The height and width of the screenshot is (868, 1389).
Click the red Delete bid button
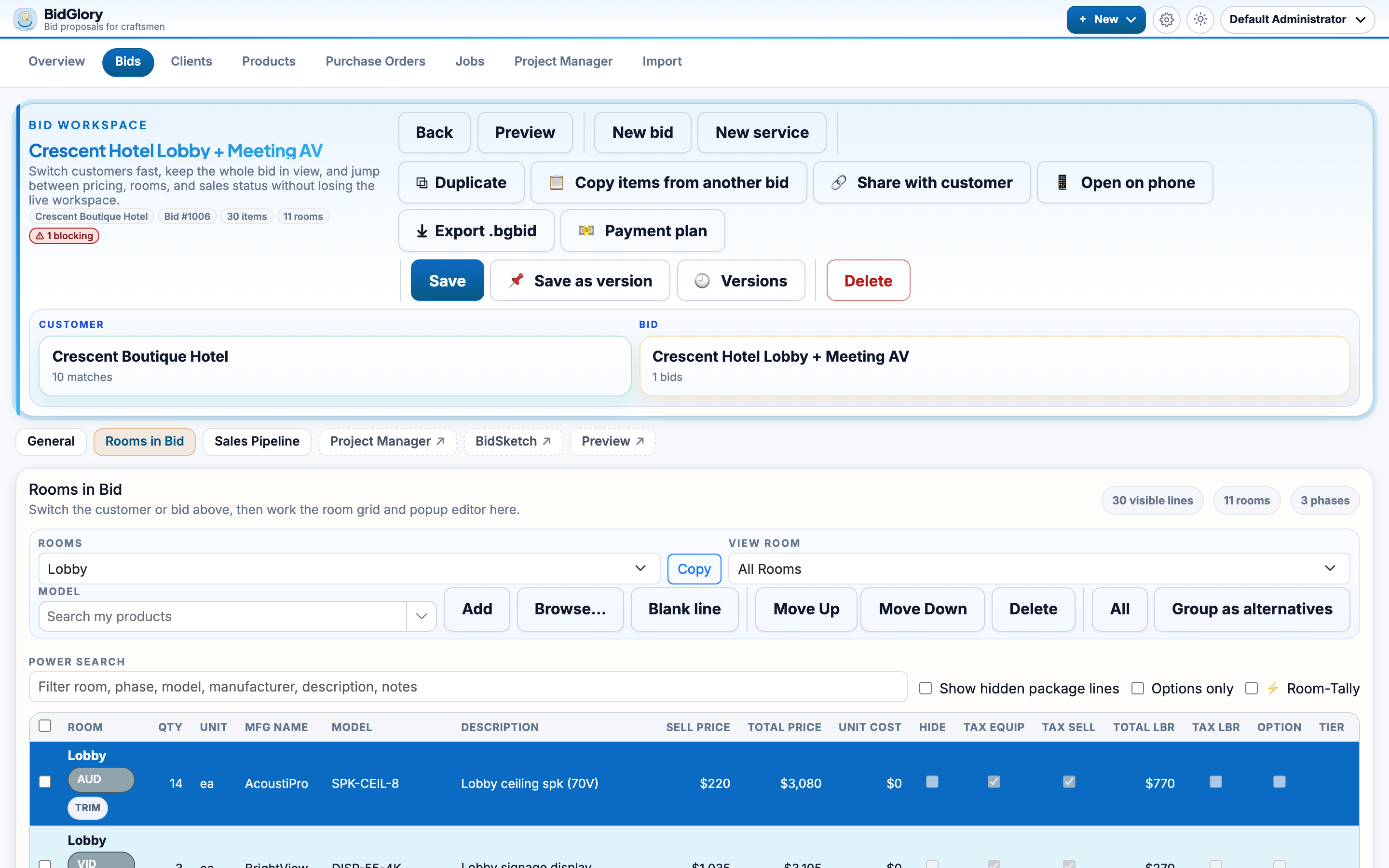point(869,281)
